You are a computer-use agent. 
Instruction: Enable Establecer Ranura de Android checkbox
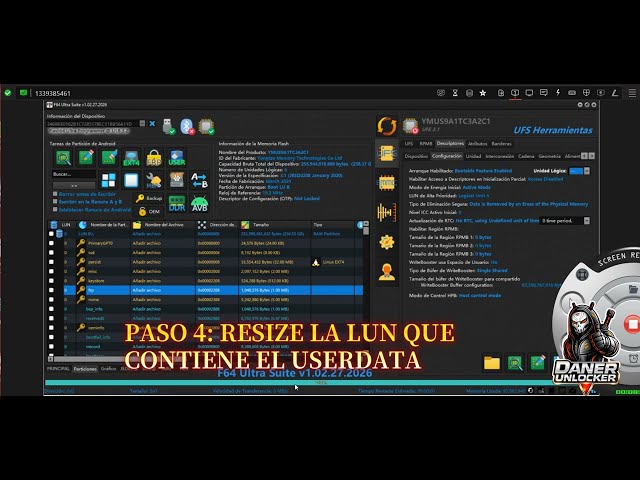coord(55,209)
